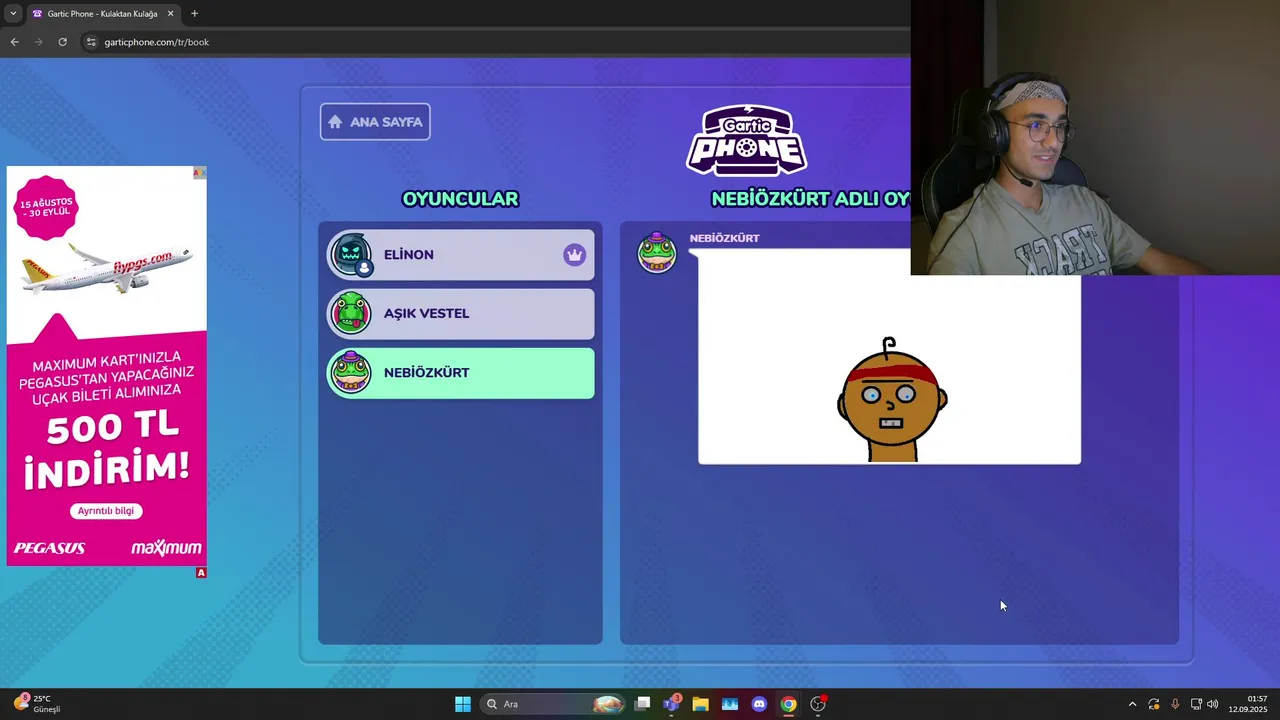Close the Gartic Phone browser tab
The height and width of the screenshot is (720, 1280).
coord(170,14)
